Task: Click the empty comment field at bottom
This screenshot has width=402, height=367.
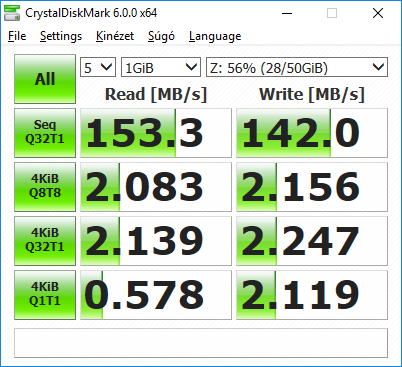Action: coord(201,343)
